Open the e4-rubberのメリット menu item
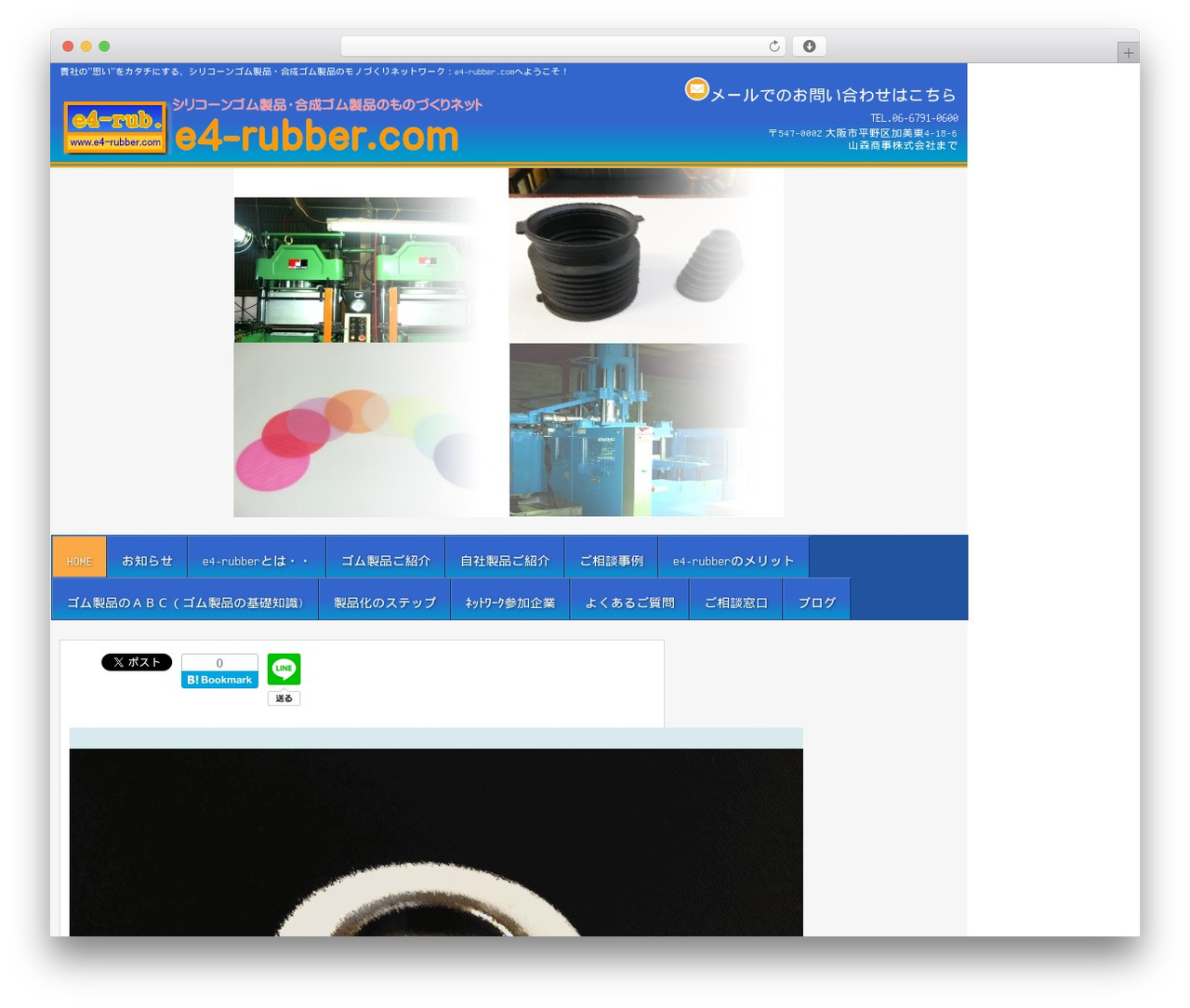This screenshot has height=1008, width=1190. pyautogui.click(x=734, y=557)
